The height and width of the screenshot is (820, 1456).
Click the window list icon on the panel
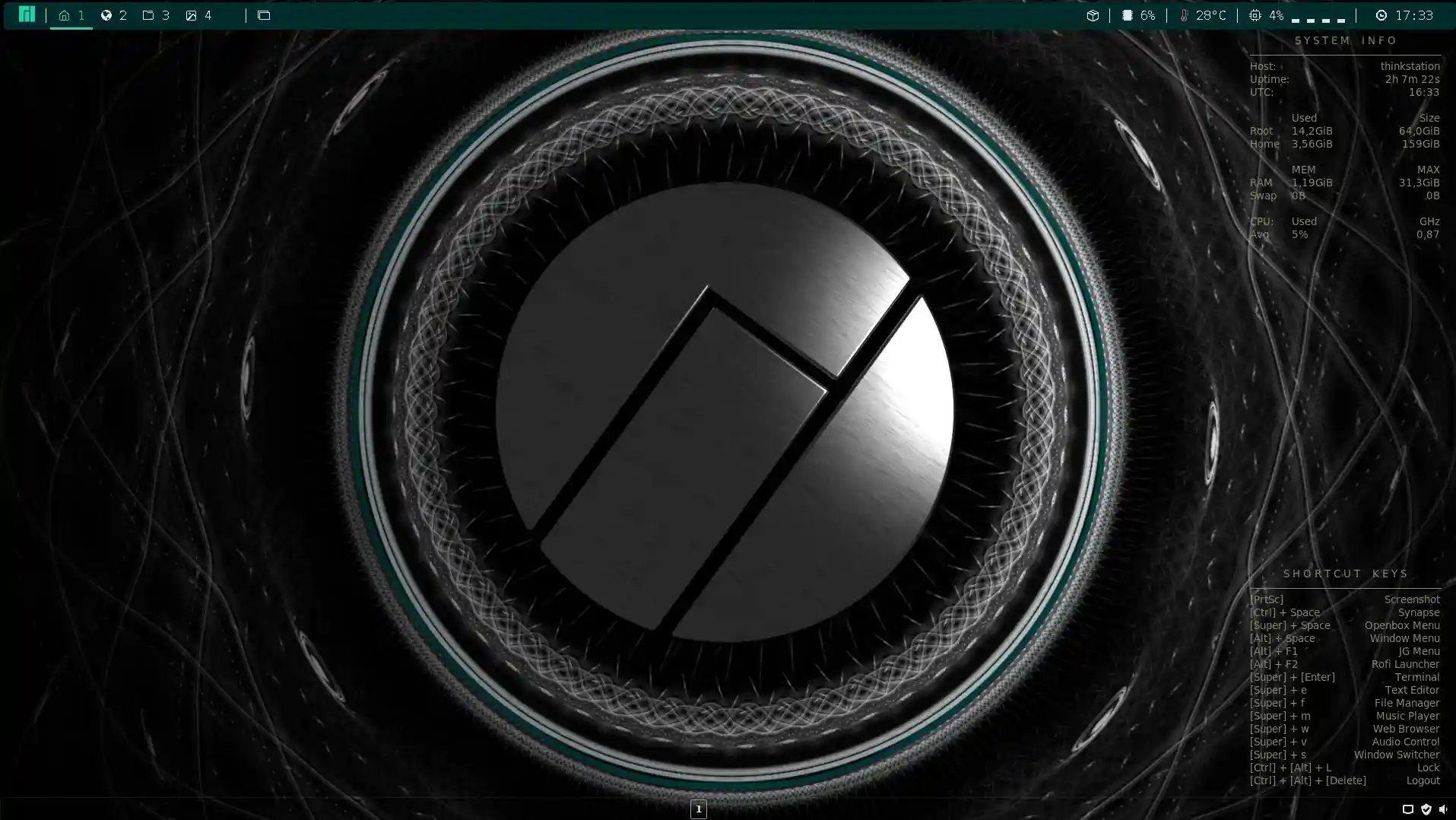(x=264, y=14)
